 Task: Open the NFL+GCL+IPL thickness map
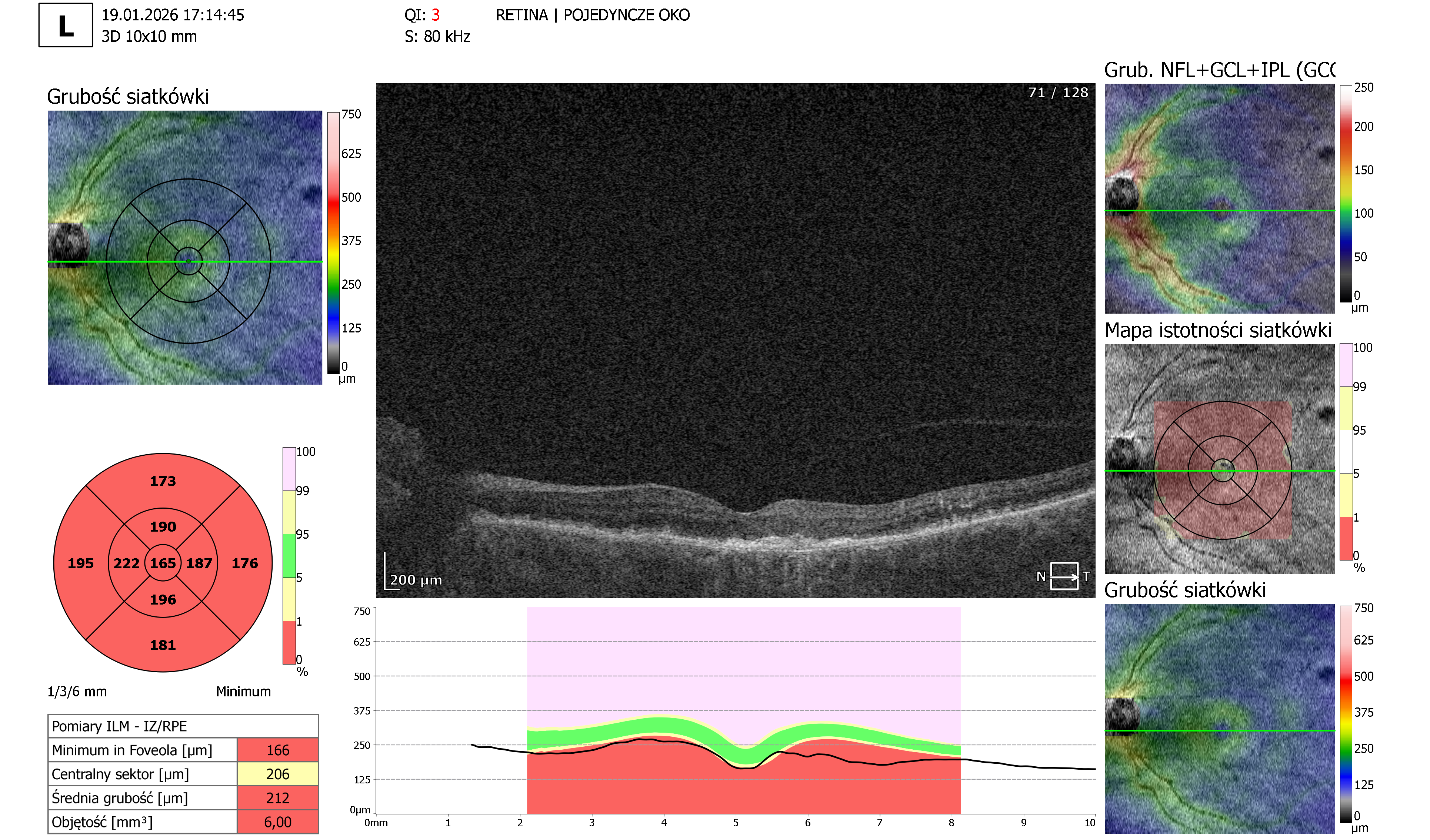pos(1220,198)
